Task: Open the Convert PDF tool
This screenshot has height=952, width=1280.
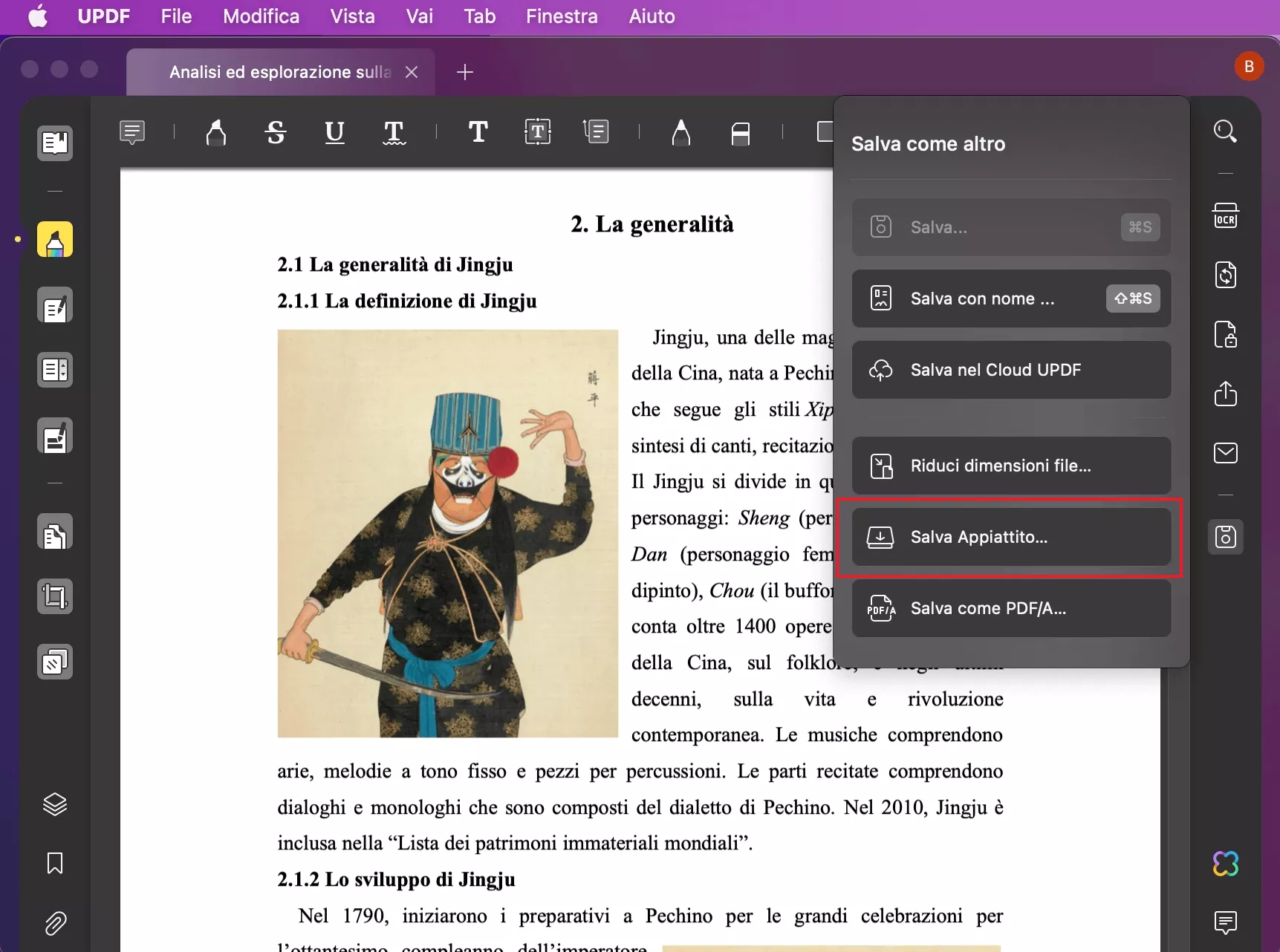Action: point(1226,275)
